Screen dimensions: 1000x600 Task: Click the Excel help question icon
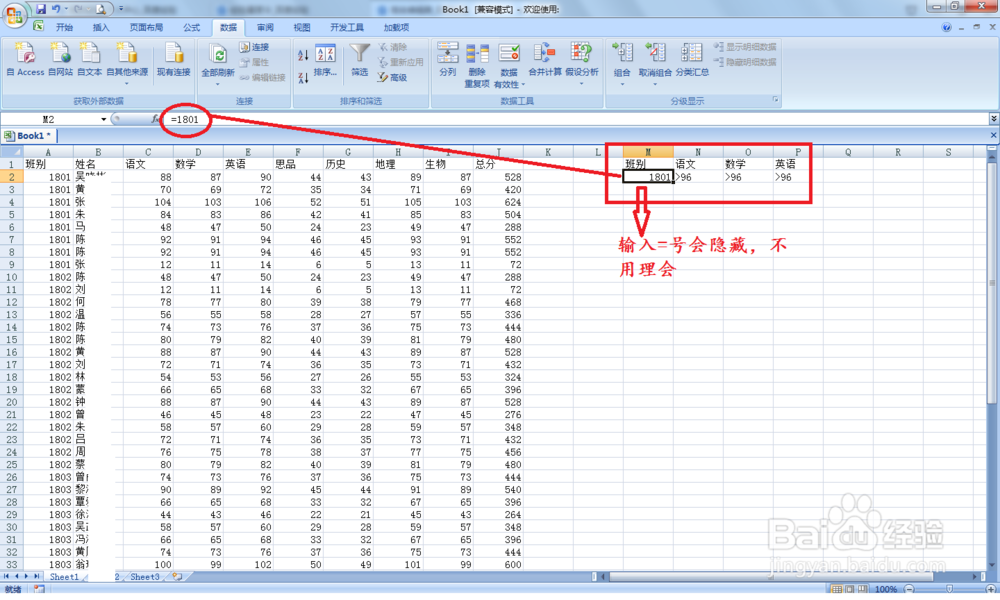[x=946, y=27]
